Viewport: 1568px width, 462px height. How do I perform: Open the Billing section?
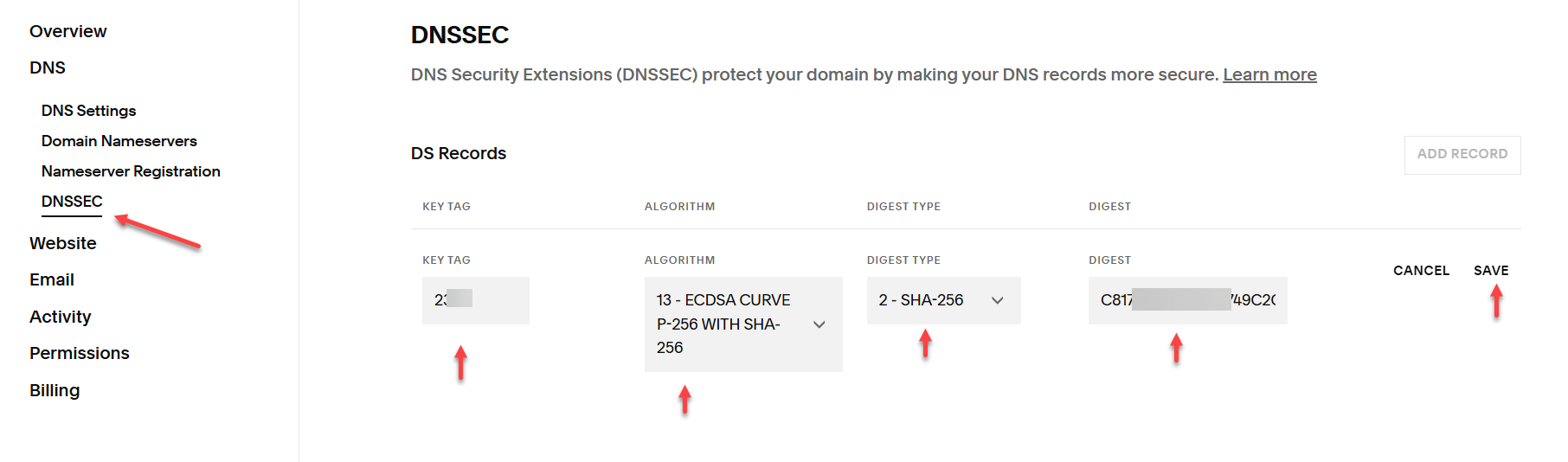tap(55, 390)
